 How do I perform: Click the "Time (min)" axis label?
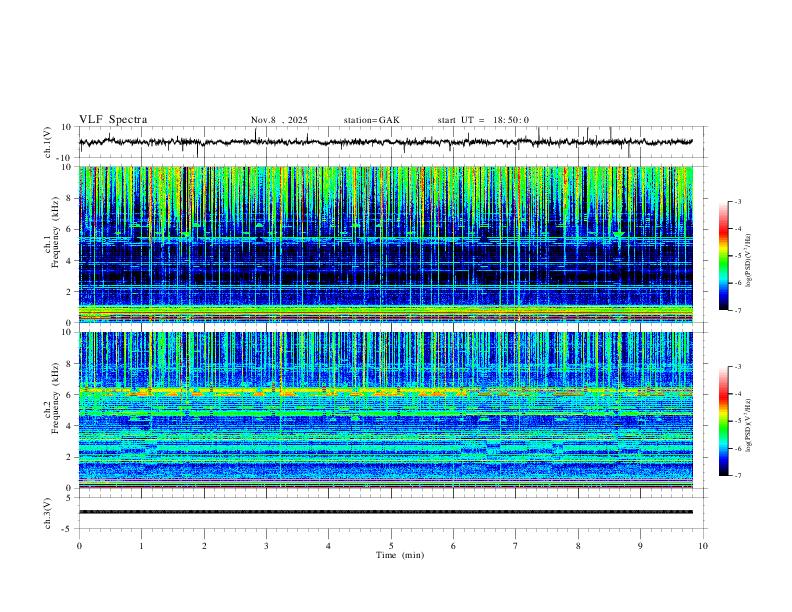[x=400, y=555]
